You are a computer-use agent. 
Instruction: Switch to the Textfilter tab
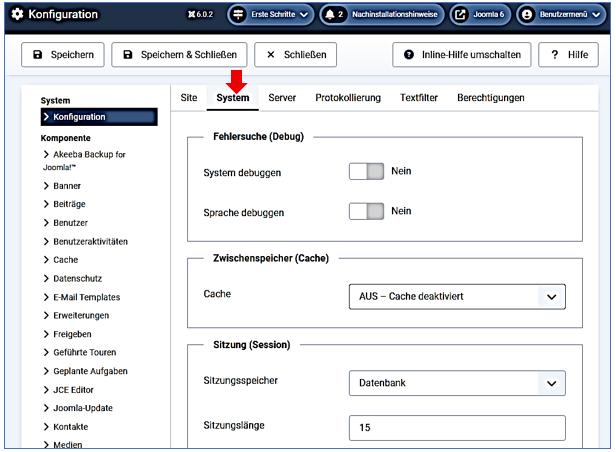(419, 98)
